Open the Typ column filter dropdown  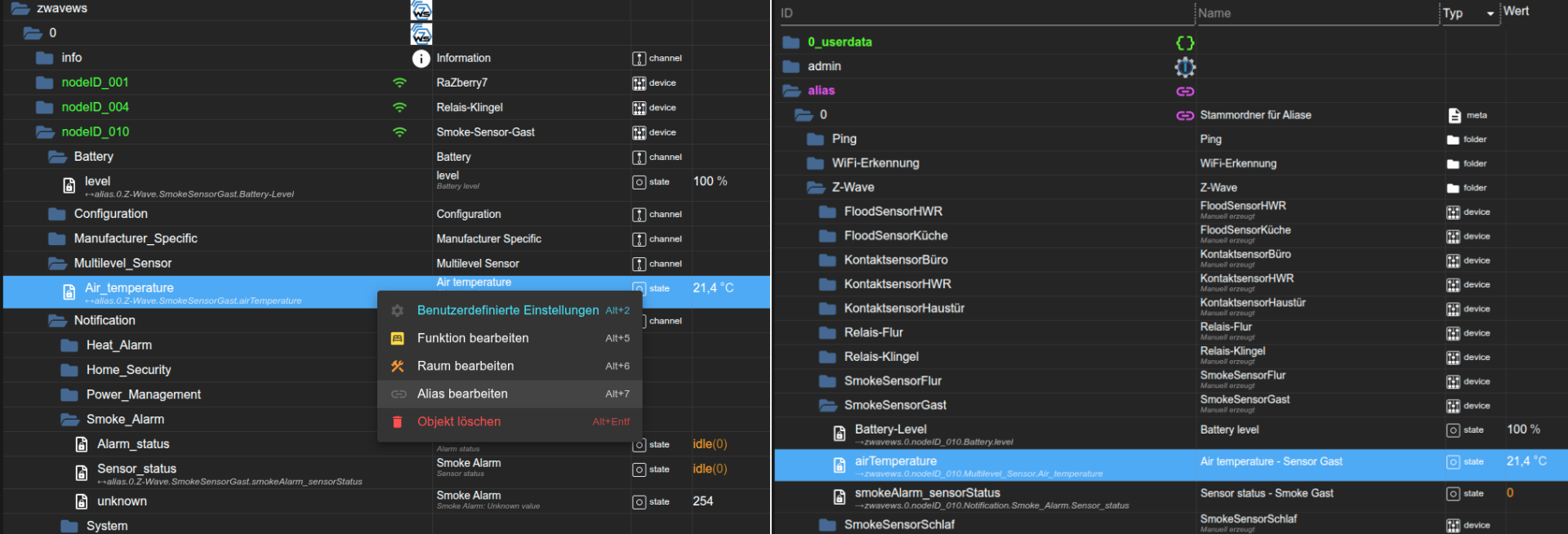[1490, 14]
